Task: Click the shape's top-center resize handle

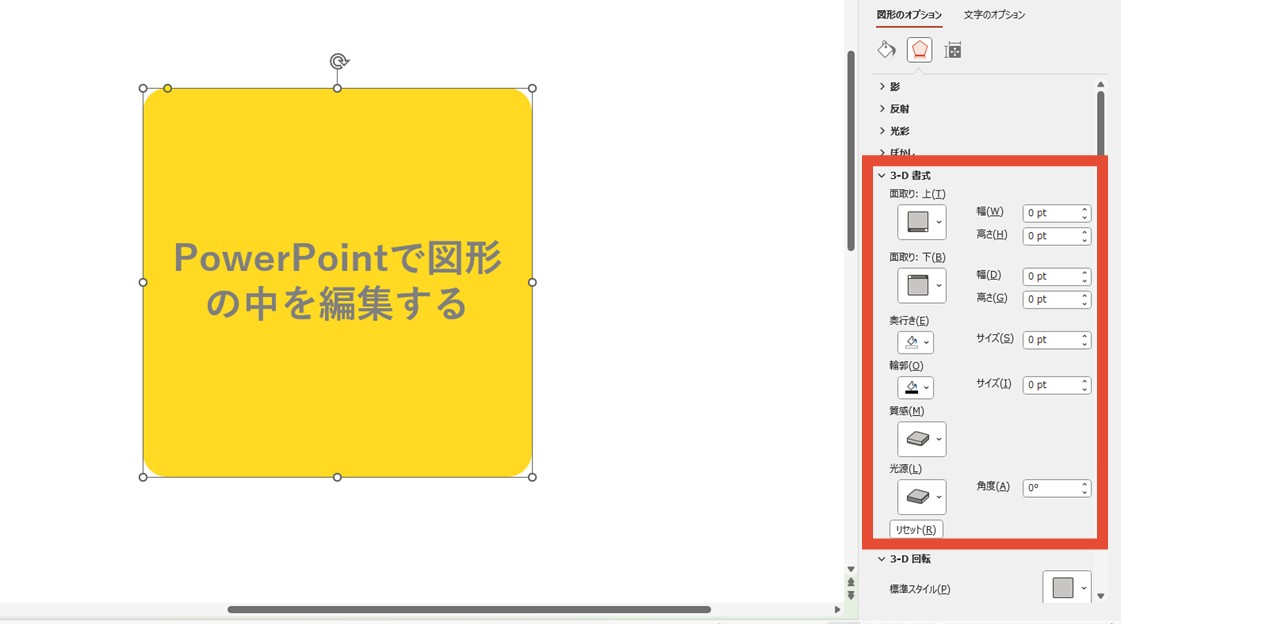Action: (337, 88)
